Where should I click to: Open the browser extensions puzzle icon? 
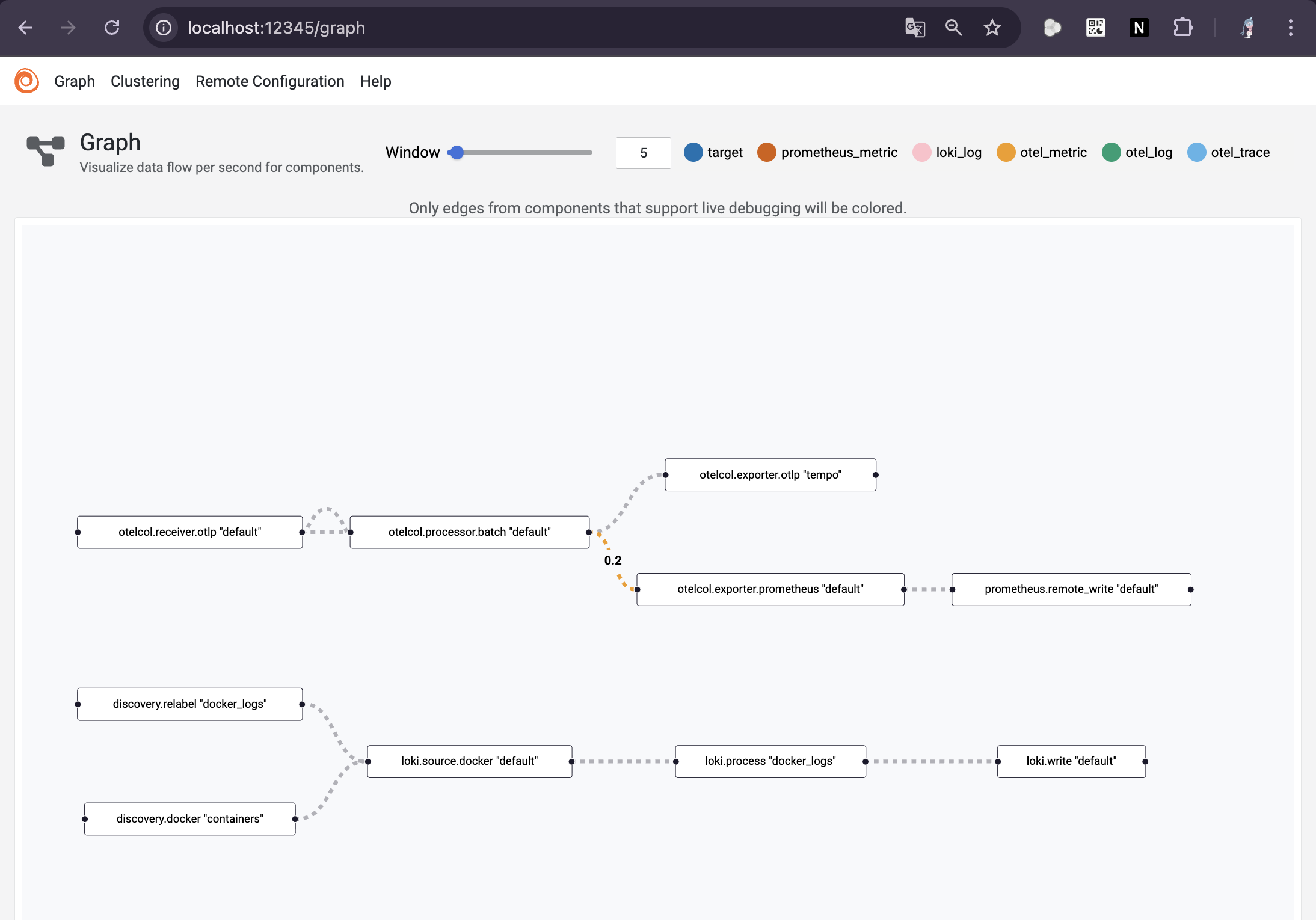[x=1182, y=28]
